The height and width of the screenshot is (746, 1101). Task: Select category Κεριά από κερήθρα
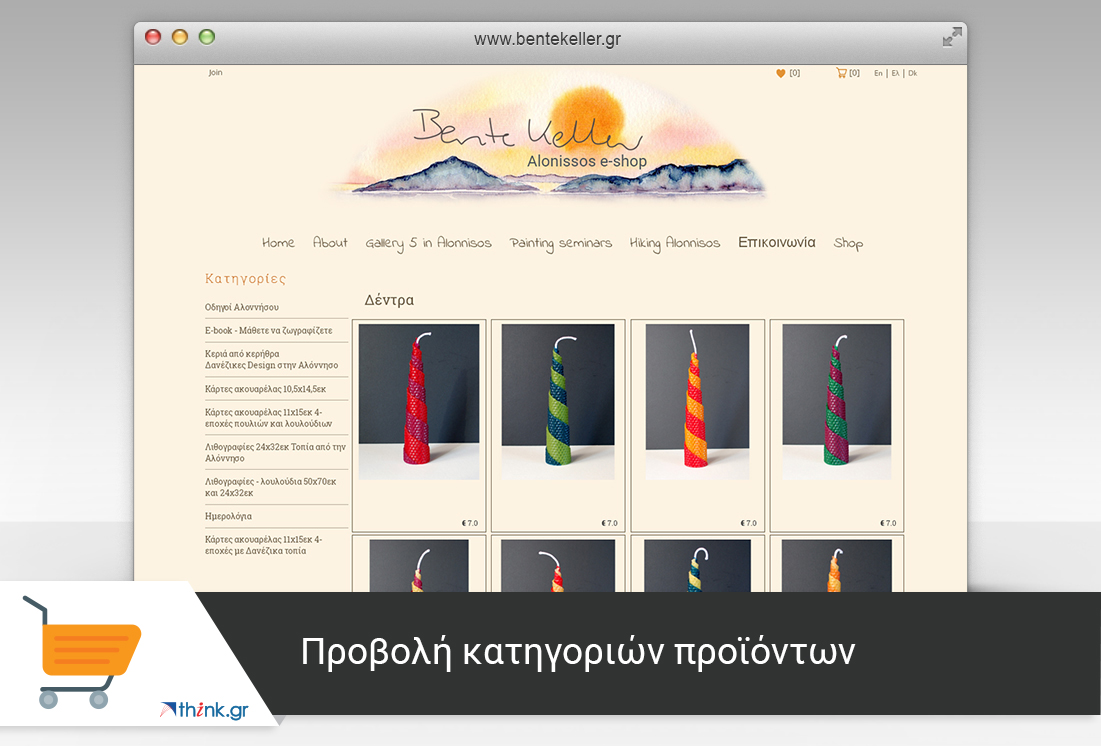click(272, 360)
